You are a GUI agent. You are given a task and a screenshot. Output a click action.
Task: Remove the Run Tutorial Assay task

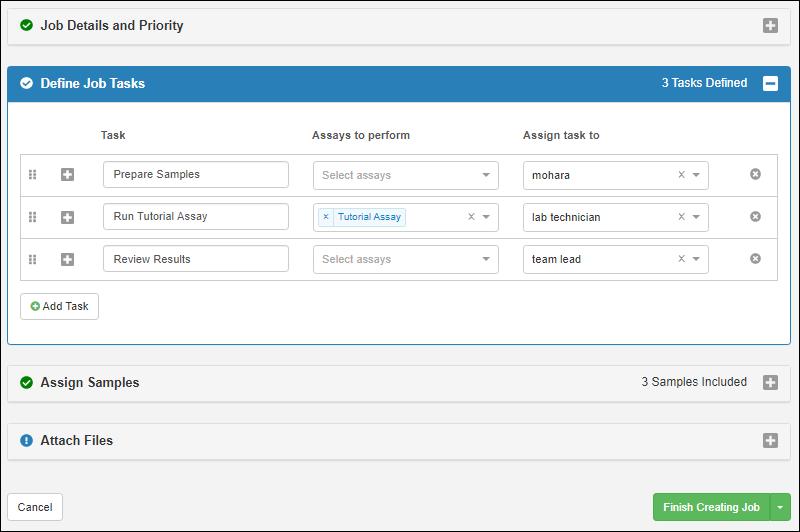pyautogui.click(x=755, y=217)
